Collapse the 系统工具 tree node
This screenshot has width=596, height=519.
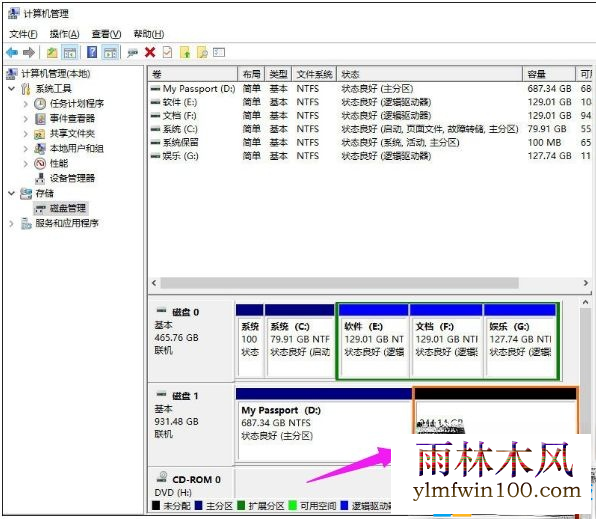(11, 89)
